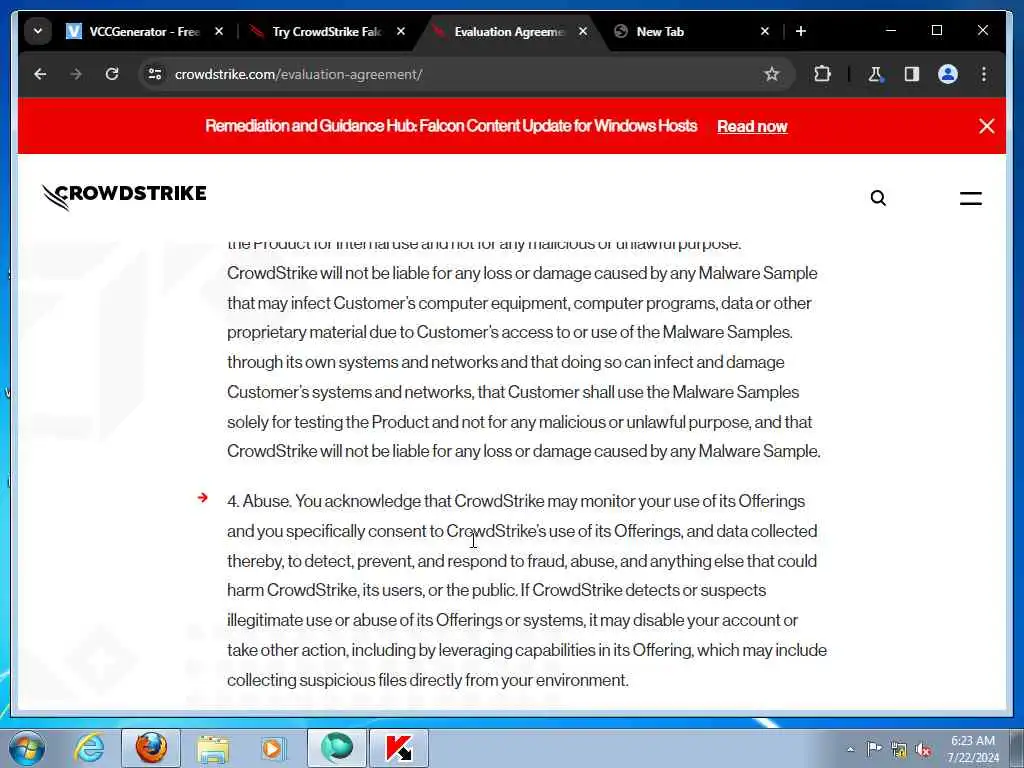
Task: Open the Chrome three-dot menu
Action: (x=984, y=74)
